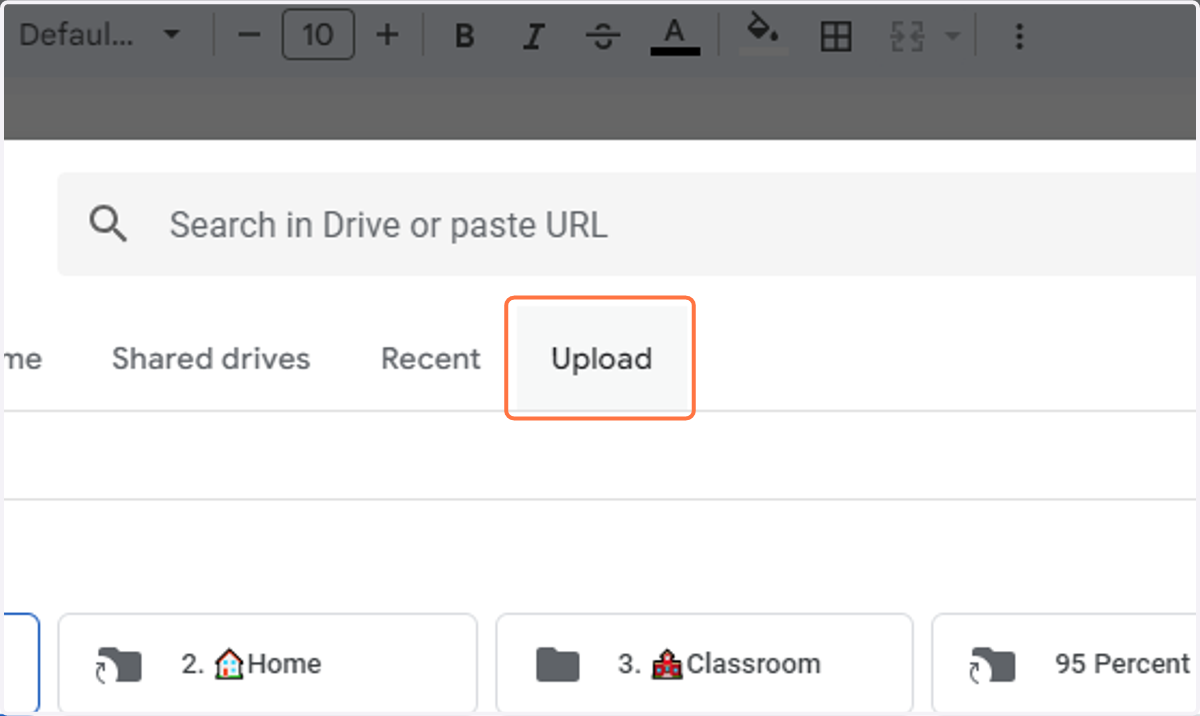
Task: Click the merge cells icon
Action: click(x=906, y=37)
